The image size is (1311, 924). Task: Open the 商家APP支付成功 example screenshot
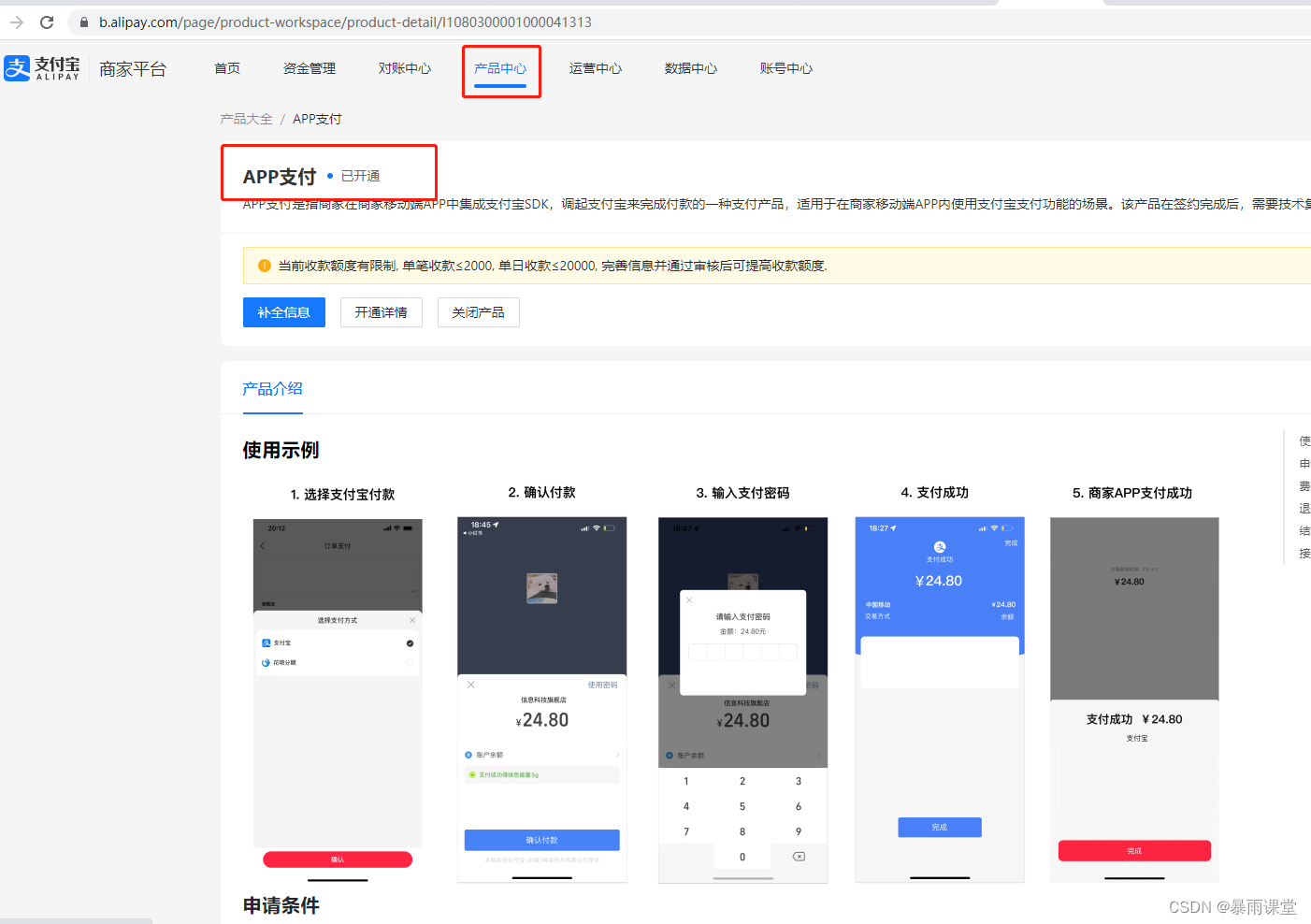coord(1134,700)
